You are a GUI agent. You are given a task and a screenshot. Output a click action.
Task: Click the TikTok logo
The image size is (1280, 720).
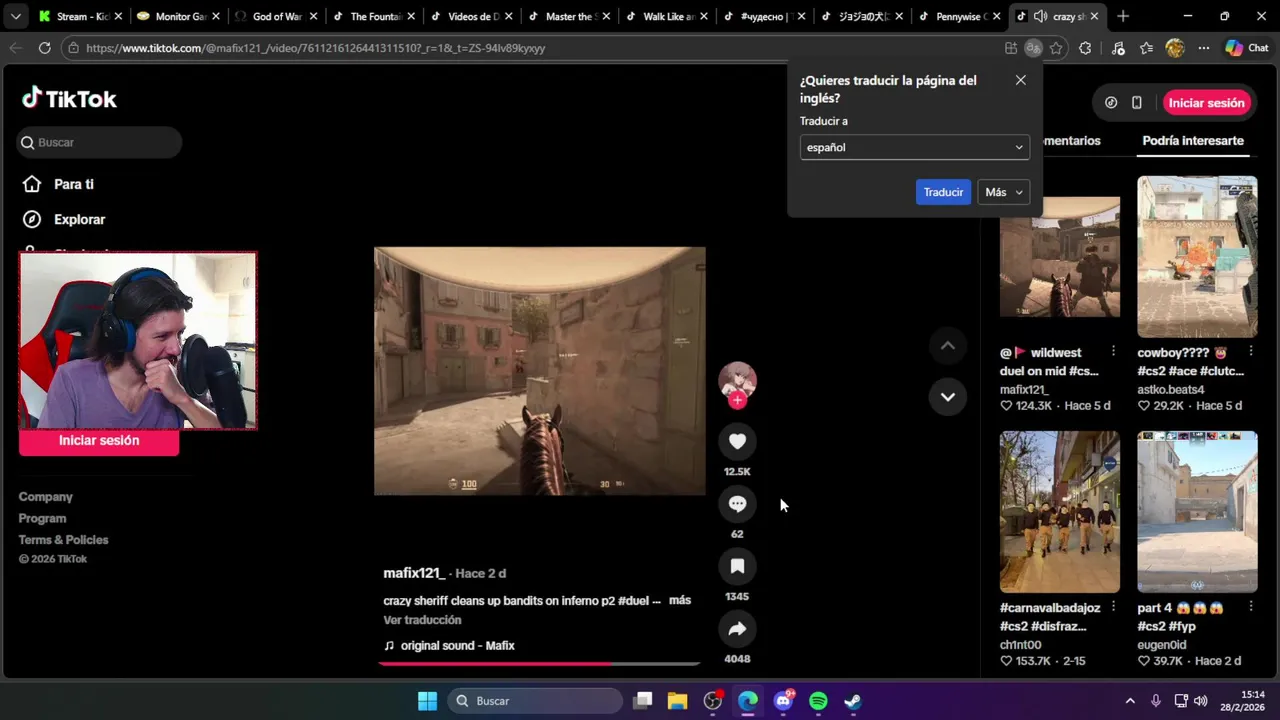click(69, 98)
